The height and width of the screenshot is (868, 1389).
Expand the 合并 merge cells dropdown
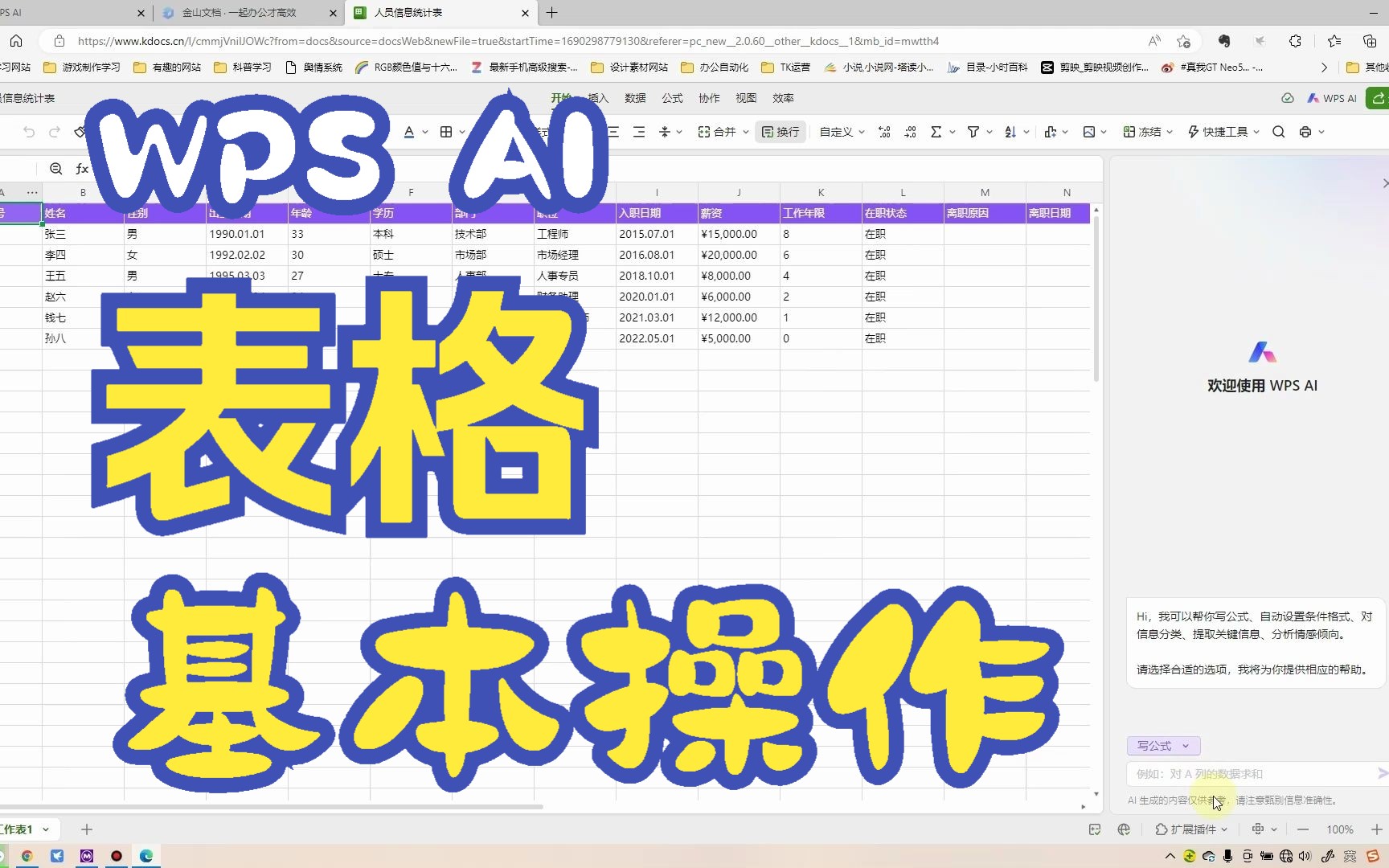[x=746, y=132]
